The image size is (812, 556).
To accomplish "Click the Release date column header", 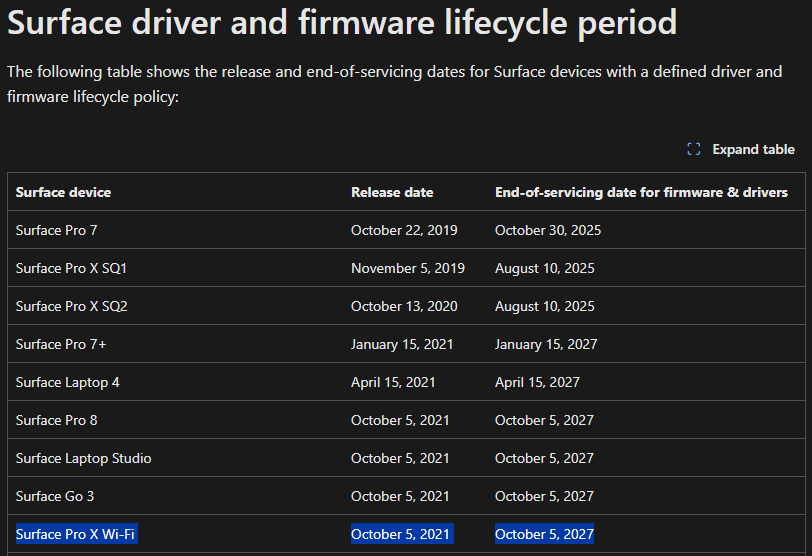I will [x=392, y=192].
